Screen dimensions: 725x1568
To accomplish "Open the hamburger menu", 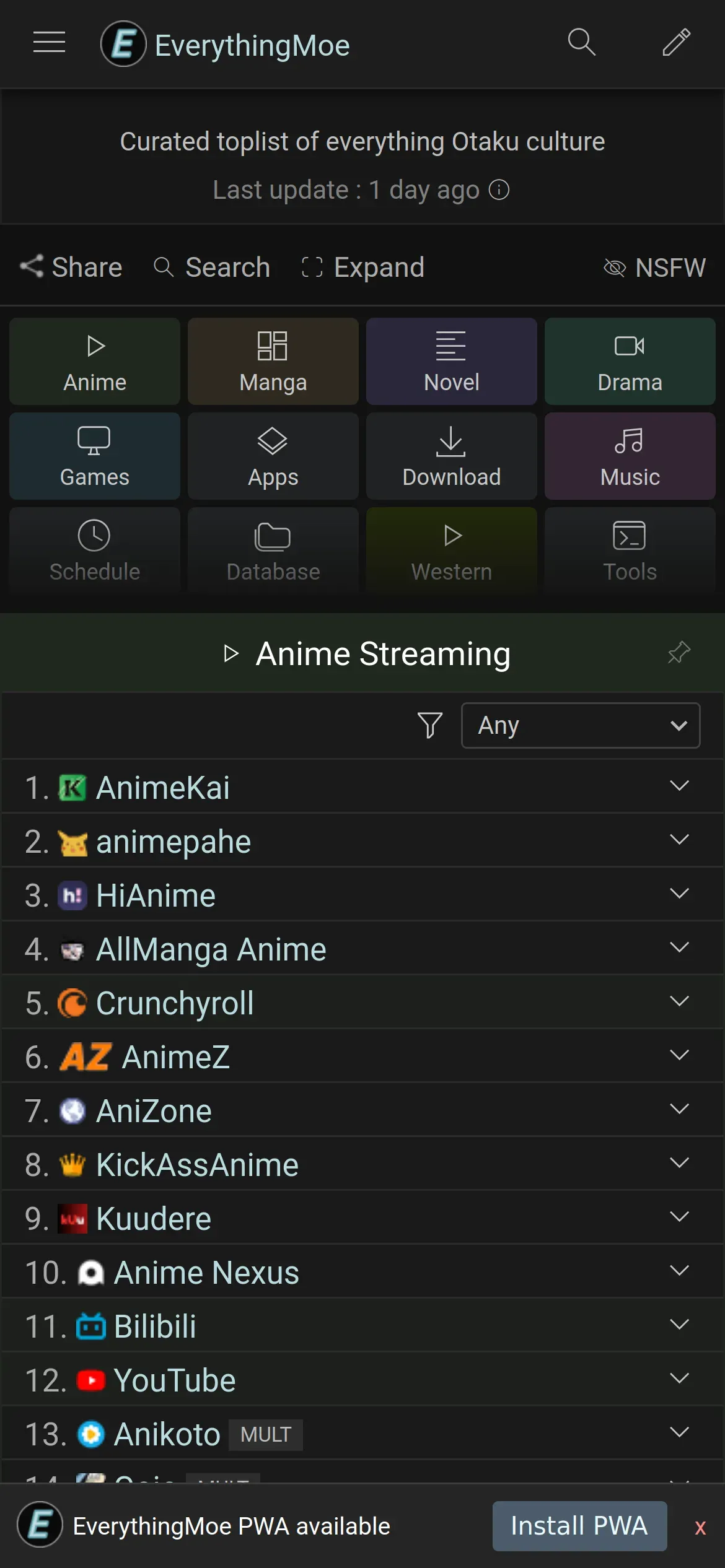I will 49,43.
